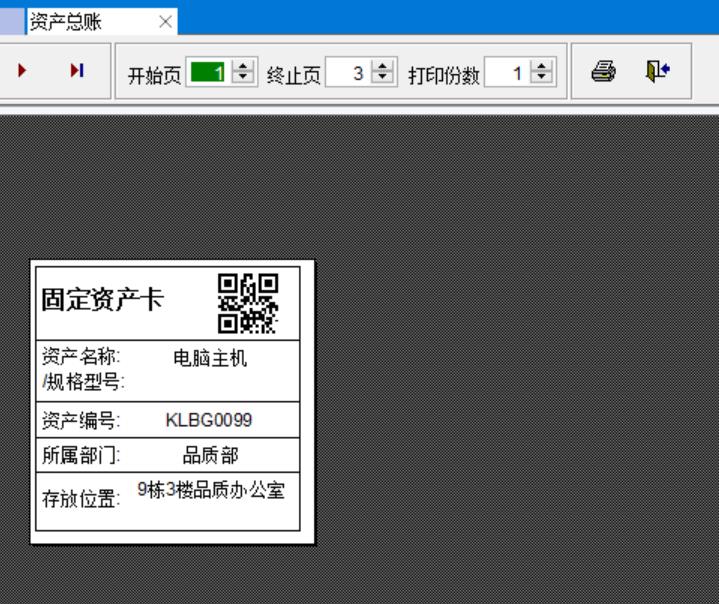Click the 终止页 number field
719x604 pixels.
[347, 73]
